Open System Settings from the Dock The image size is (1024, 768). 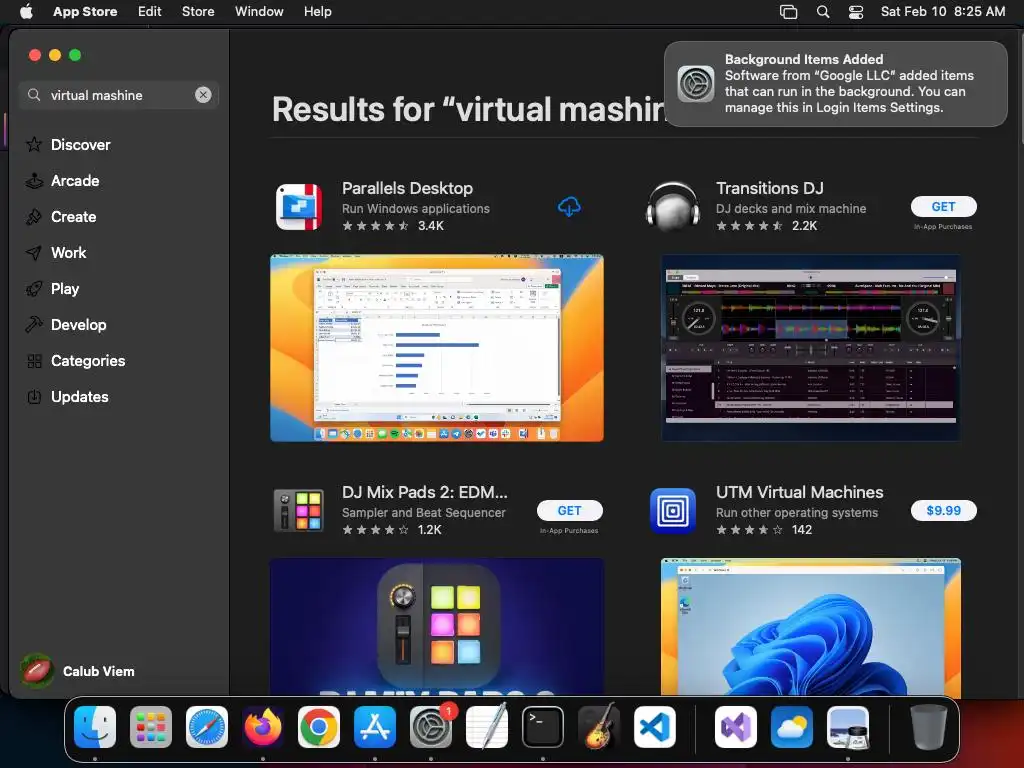431,727
